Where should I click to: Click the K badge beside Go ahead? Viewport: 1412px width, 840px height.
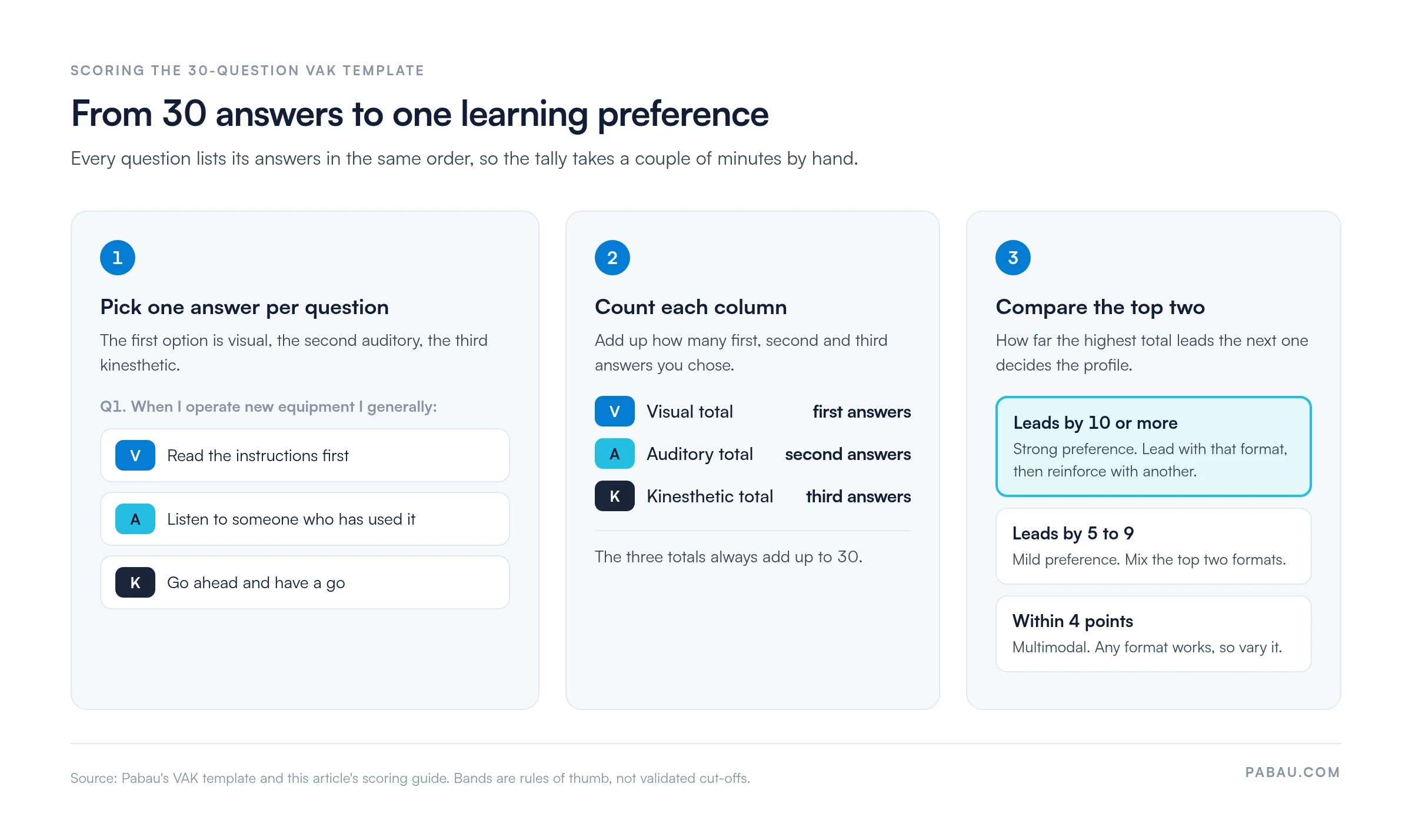click(135, 582)
